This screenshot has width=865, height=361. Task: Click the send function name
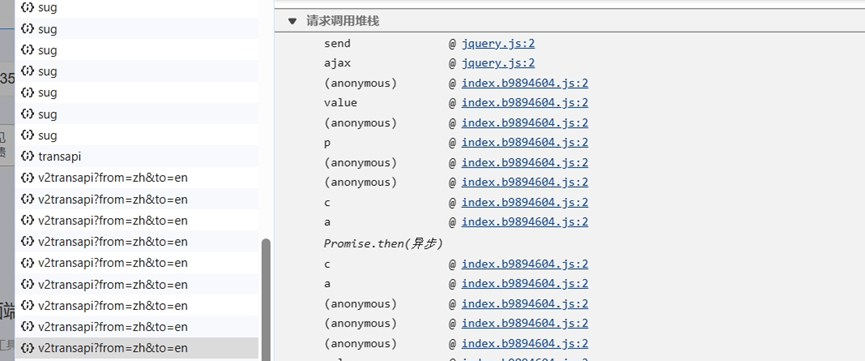(x=337, y=44)
